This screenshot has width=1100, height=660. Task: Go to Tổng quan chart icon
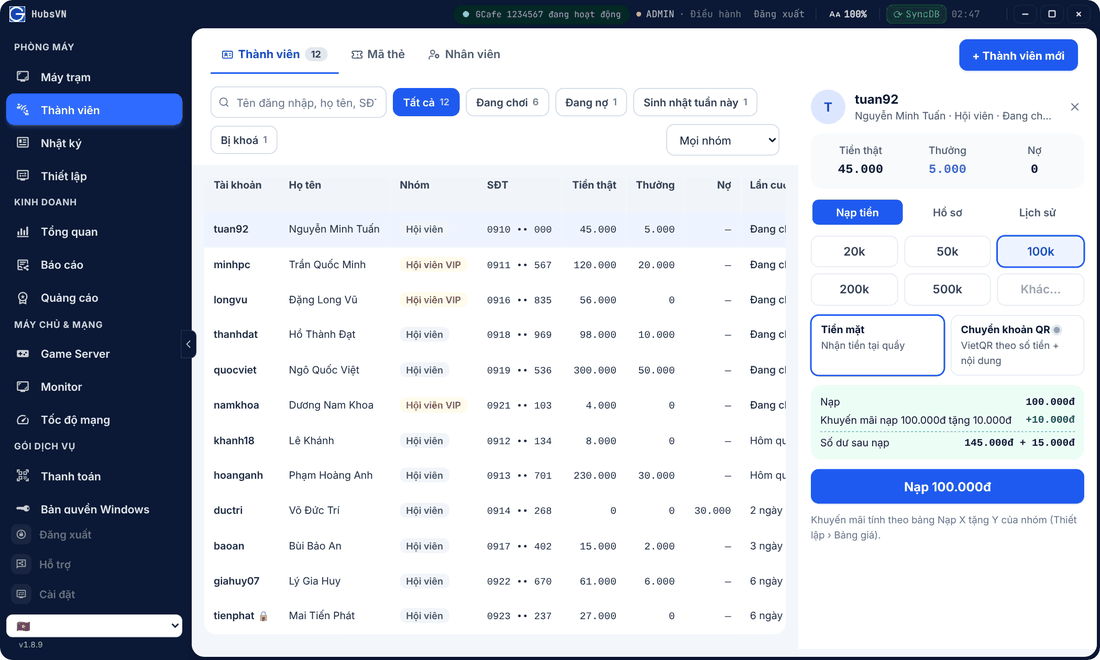[22, 231]
